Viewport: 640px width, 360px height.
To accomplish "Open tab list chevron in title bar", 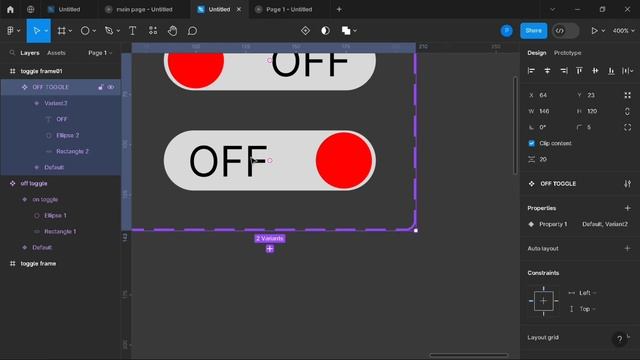I will click(x=552, y=9).
